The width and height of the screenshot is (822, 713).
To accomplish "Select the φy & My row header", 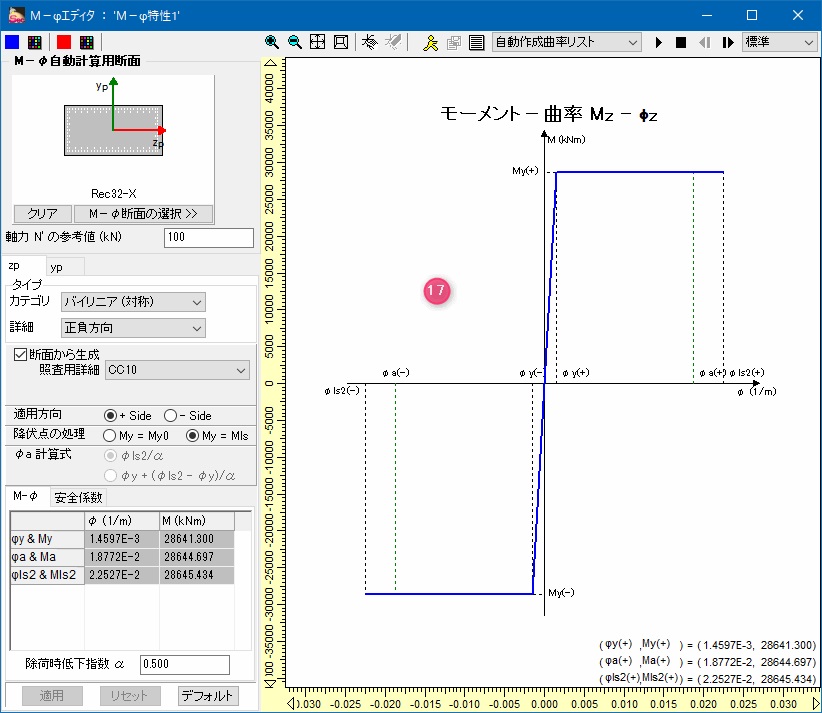I will tap(47, 539).
